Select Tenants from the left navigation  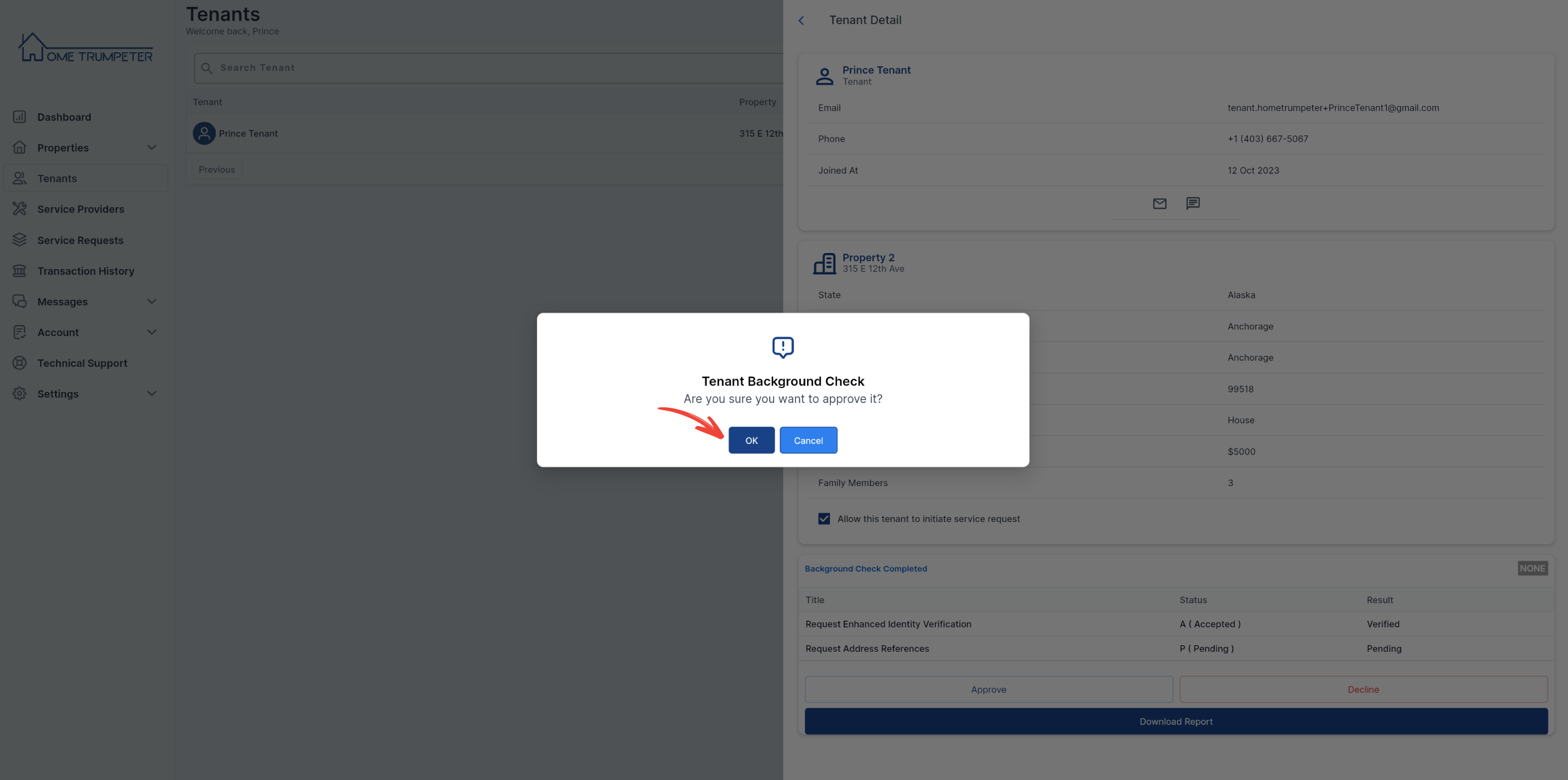(x=57, y=179)
